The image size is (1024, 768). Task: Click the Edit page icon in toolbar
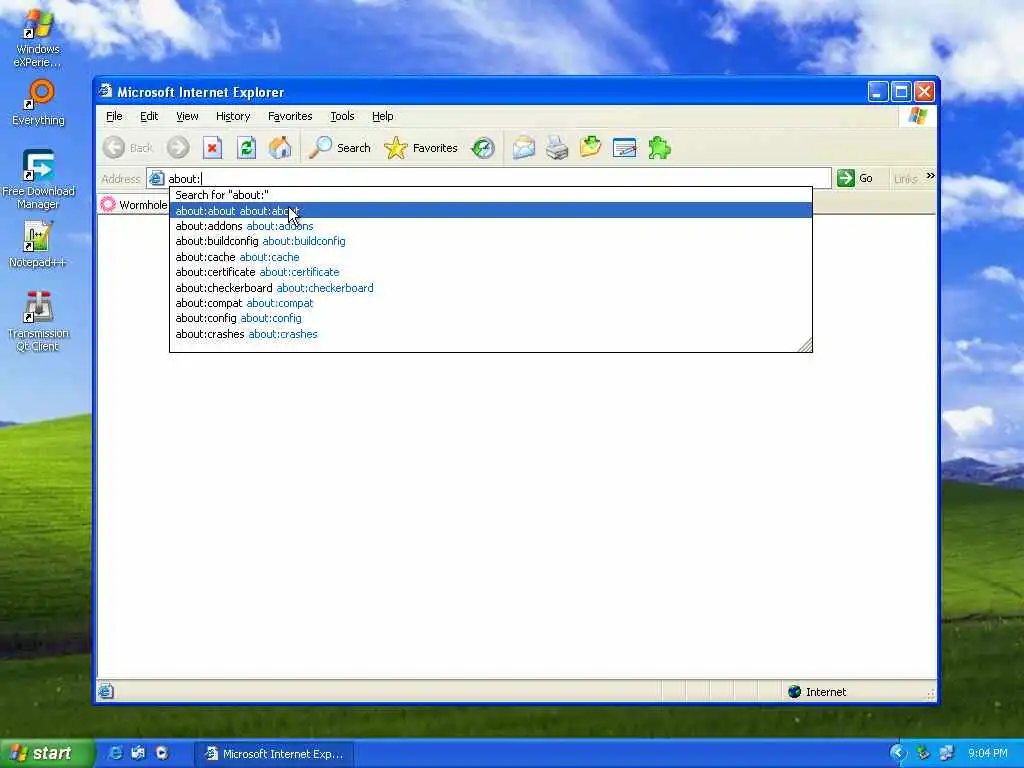pos(624,148)
